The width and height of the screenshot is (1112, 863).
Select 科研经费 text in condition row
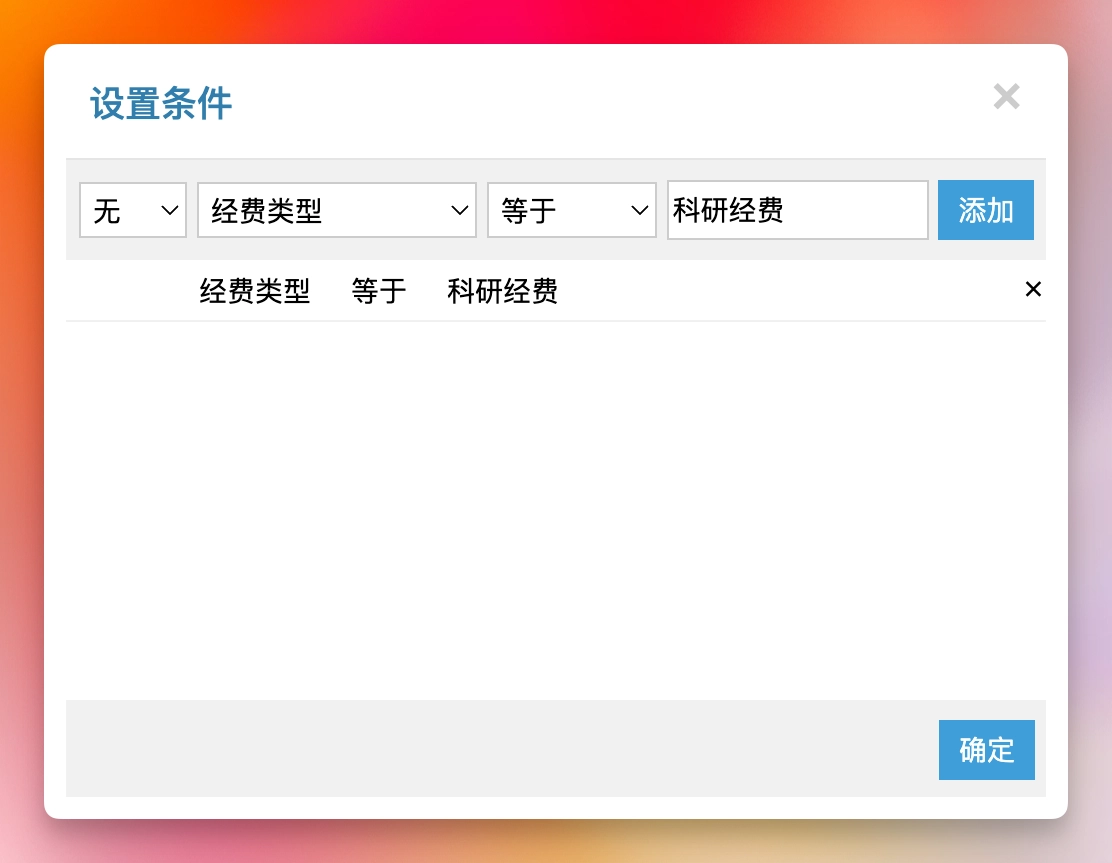coord(502,291)
